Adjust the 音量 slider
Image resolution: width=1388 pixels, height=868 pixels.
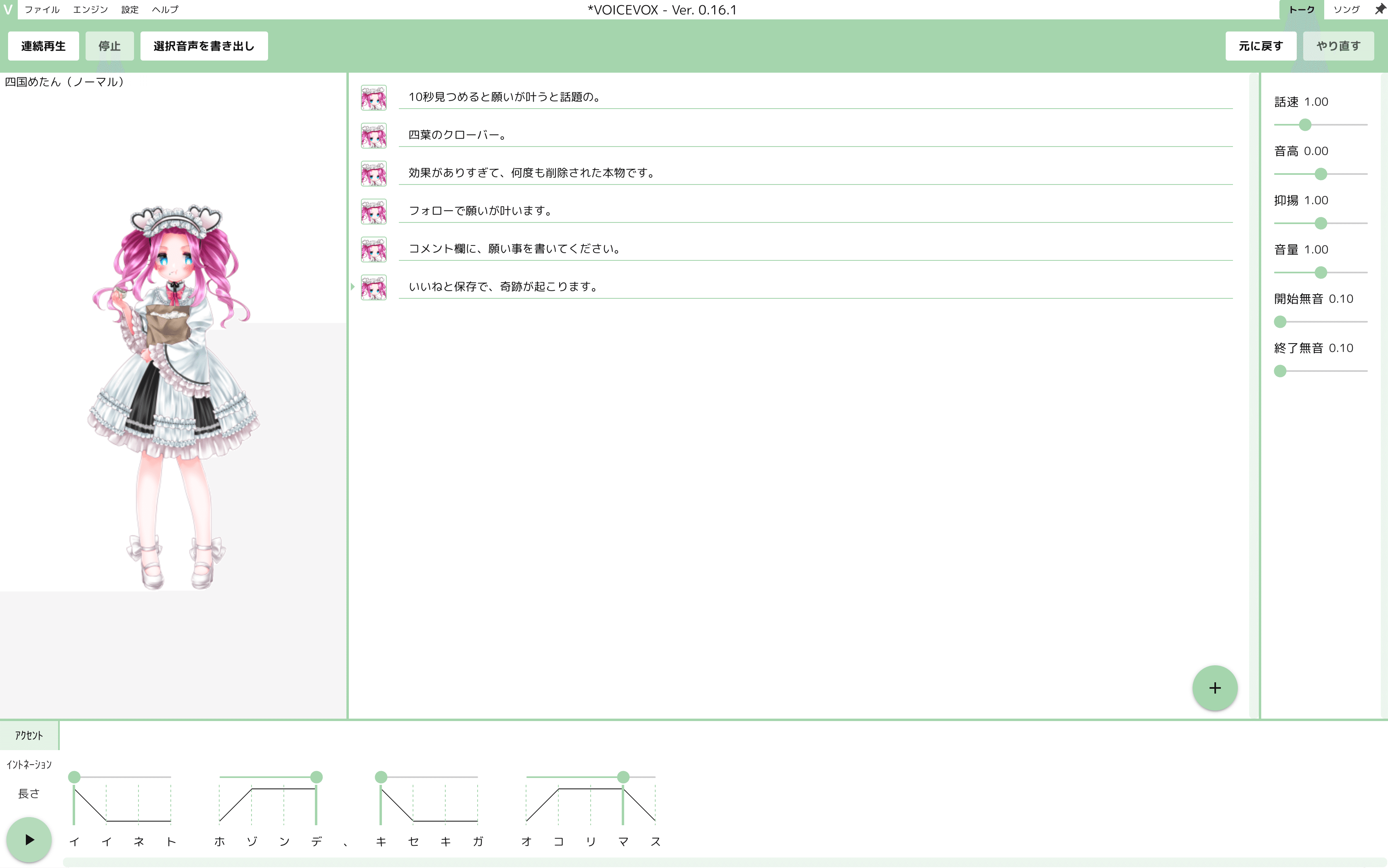coord(1321,273)
